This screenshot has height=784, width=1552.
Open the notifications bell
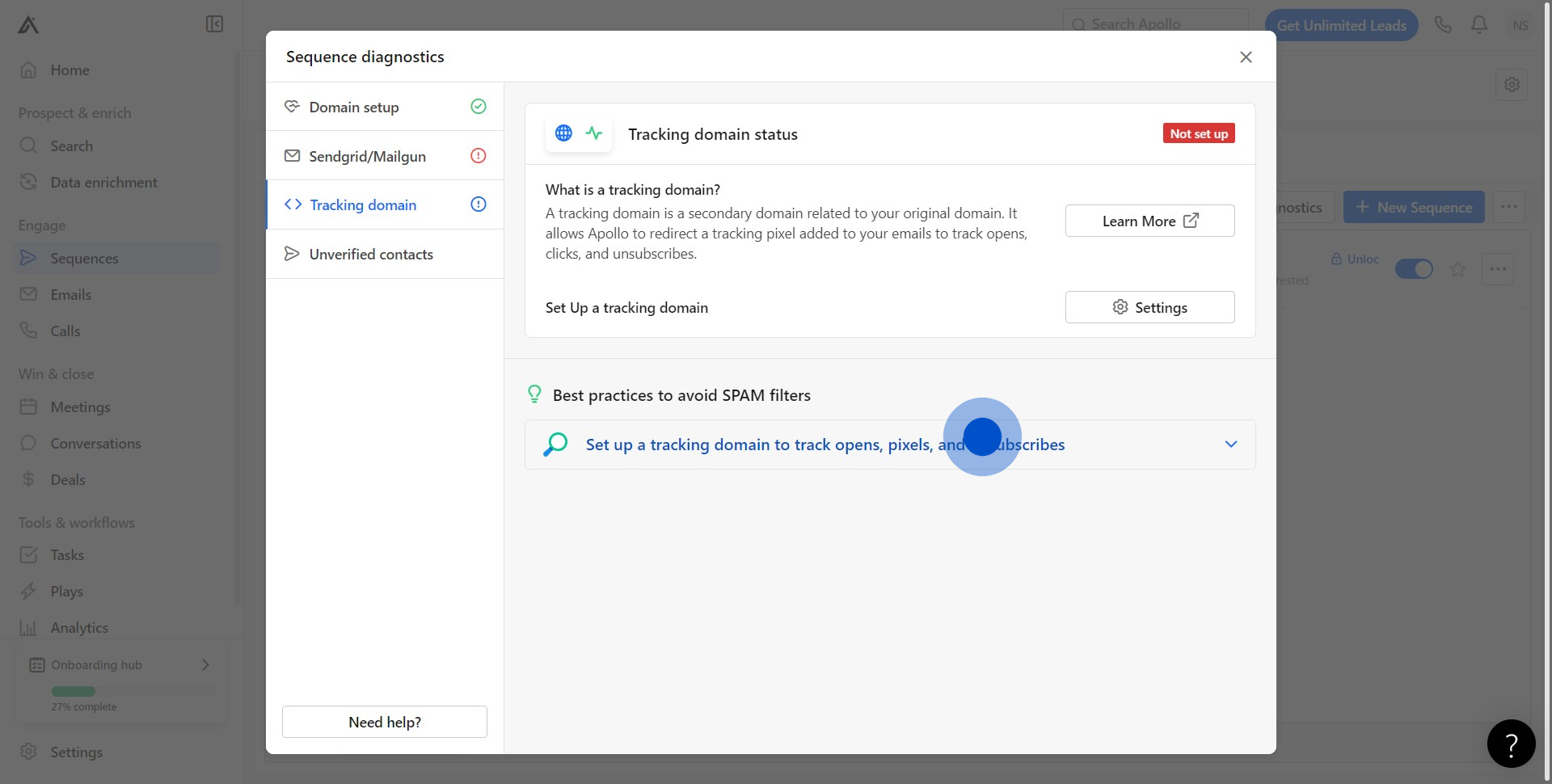[x=1479, y=25]
